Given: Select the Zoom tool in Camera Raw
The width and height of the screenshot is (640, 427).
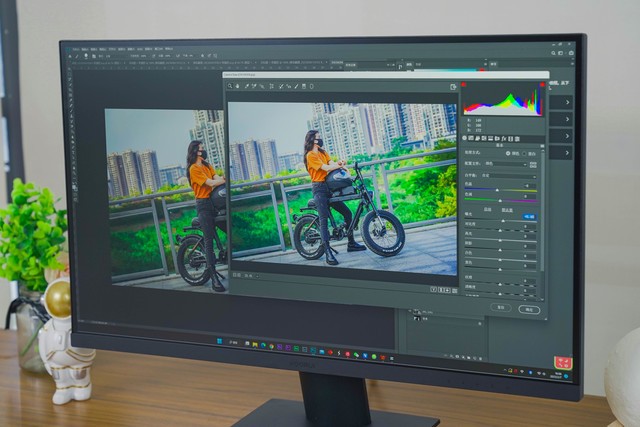Looking at the screenshot, I should (x=232, y=85).
